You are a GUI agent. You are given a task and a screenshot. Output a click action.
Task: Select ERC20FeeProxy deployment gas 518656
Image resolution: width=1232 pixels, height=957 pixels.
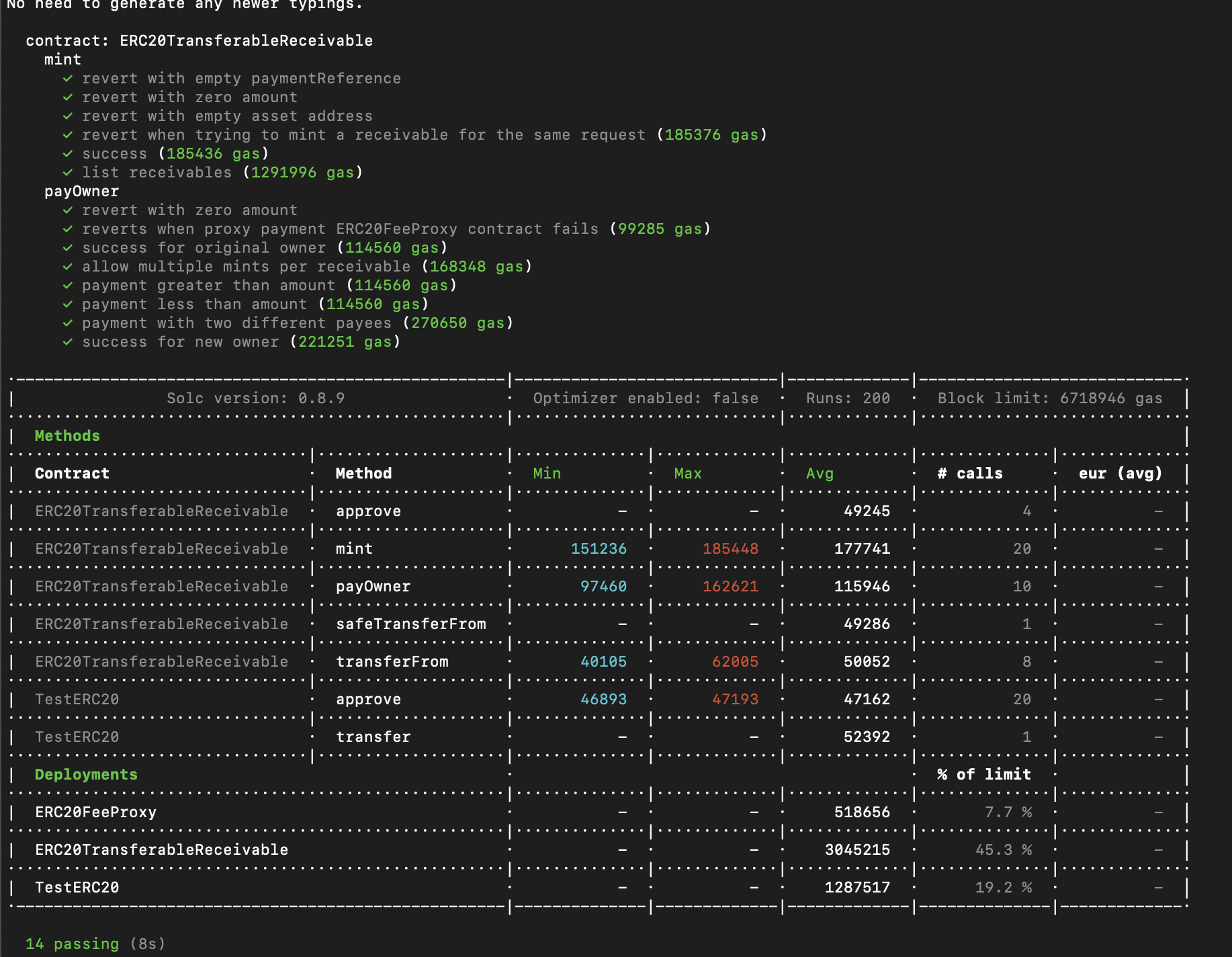click(862, 813)
